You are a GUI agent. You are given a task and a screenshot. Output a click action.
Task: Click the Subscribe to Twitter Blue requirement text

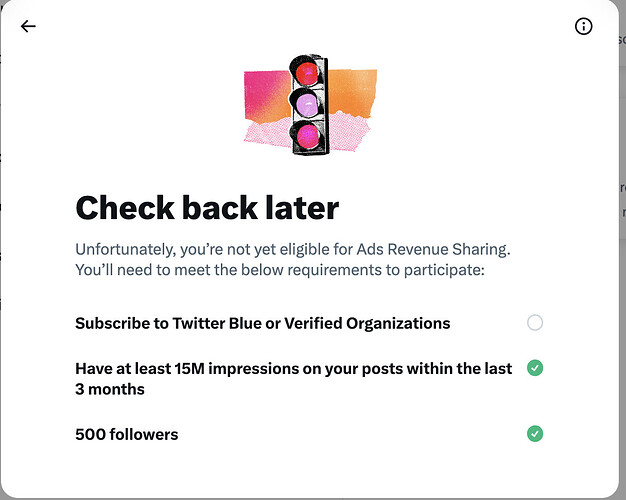[263, 323]
